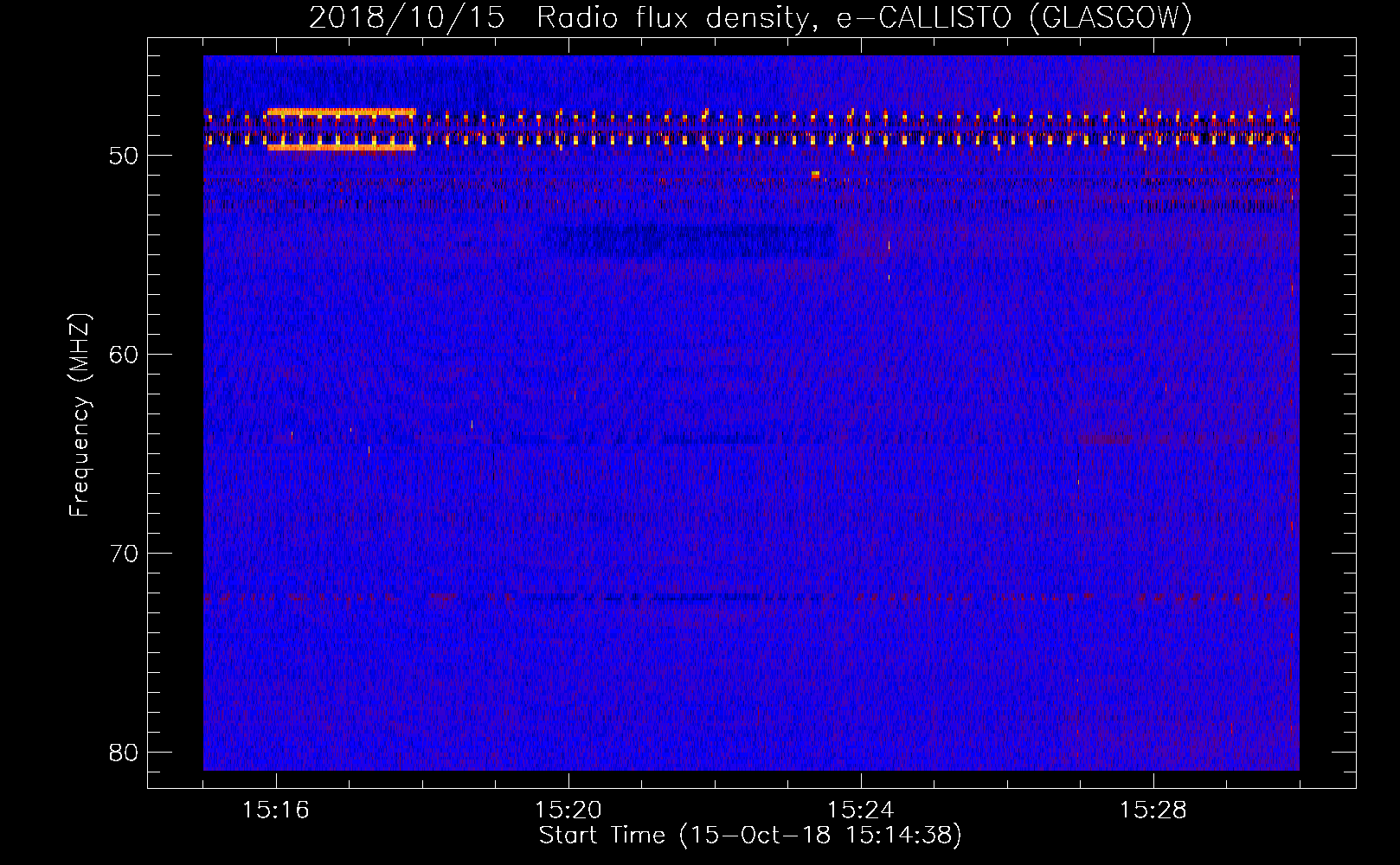Click the plot title 'Radio flux density, e-CALLISTO (GLASGOW)'
1400x865 pixels.
(864, 17)
